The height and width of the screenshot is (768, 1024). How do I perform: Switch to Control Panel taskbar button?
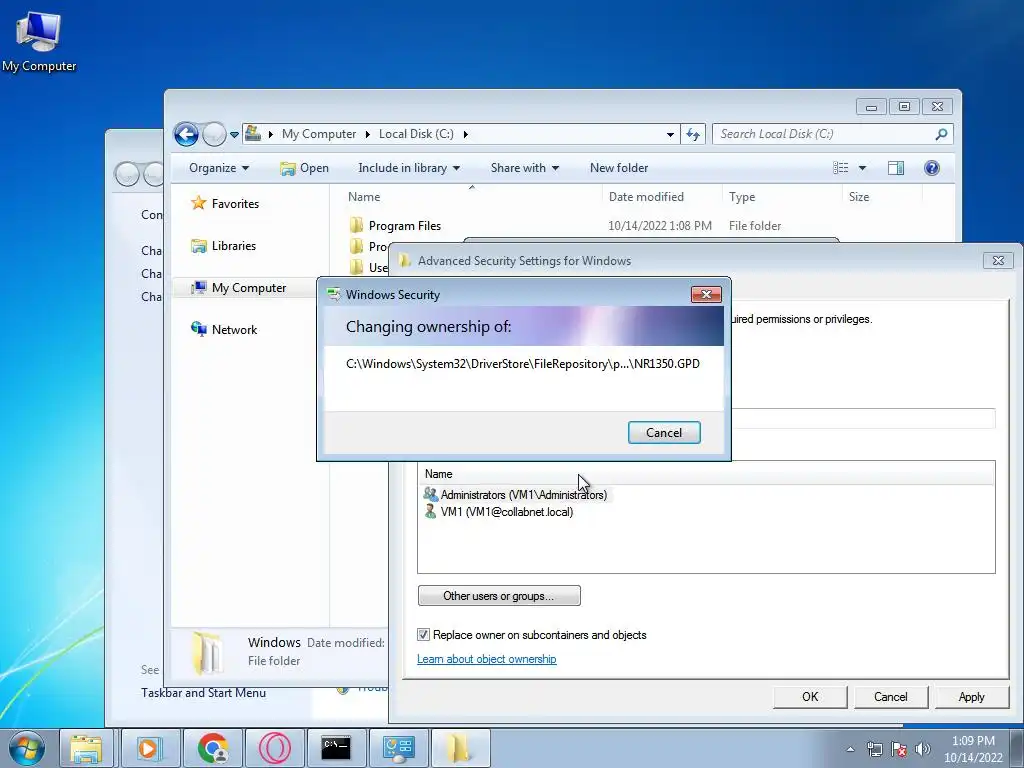398,748
